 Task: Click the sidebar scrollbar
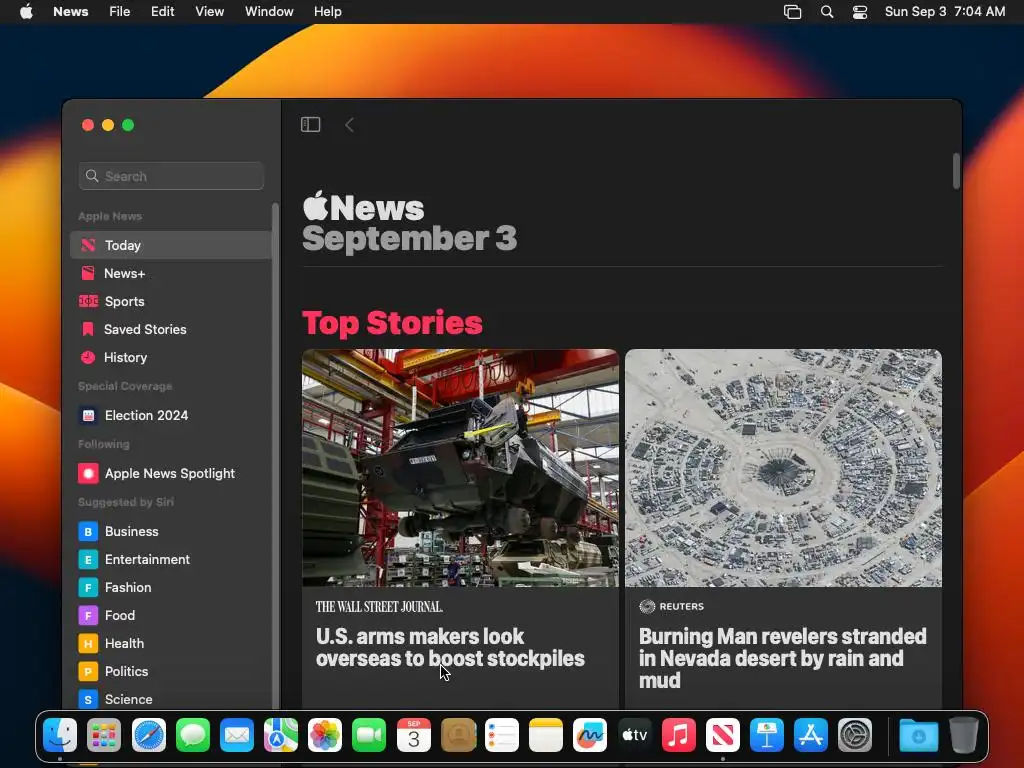pos(275,457)
